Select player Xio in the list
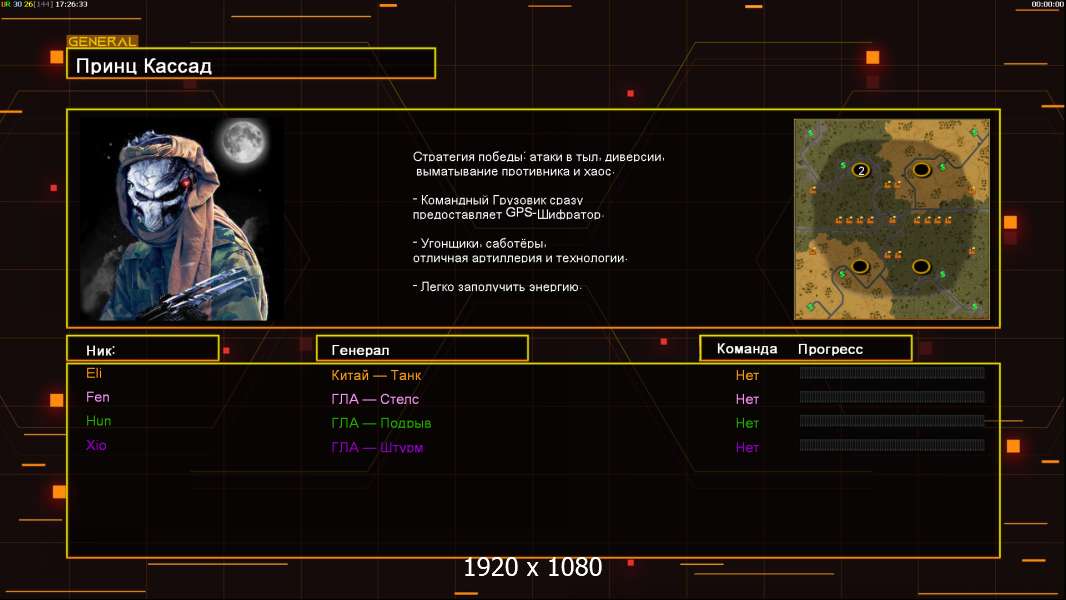 point(96,445)
